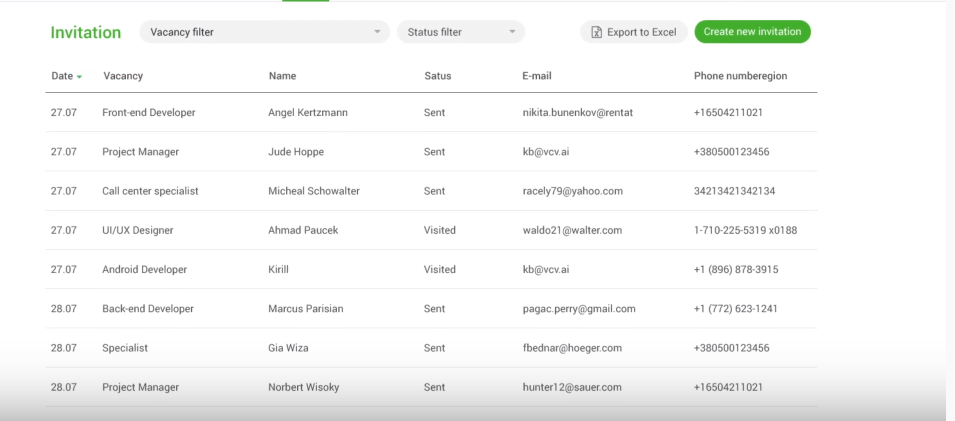Click the E-mail column header
Viewport: 955px width, 421px height.
point(536,76)
